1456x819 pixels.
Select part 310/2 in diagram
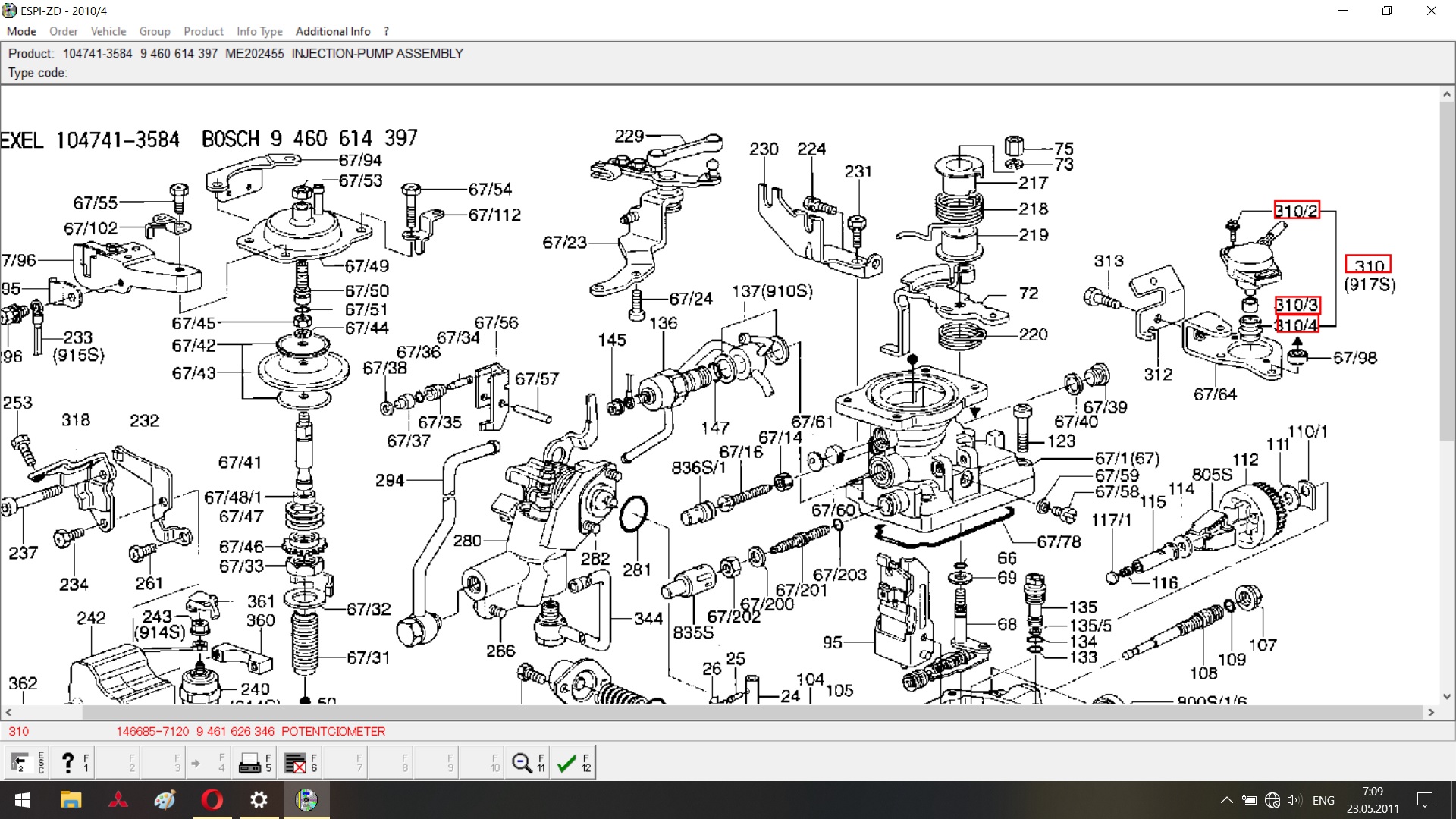1297,210
